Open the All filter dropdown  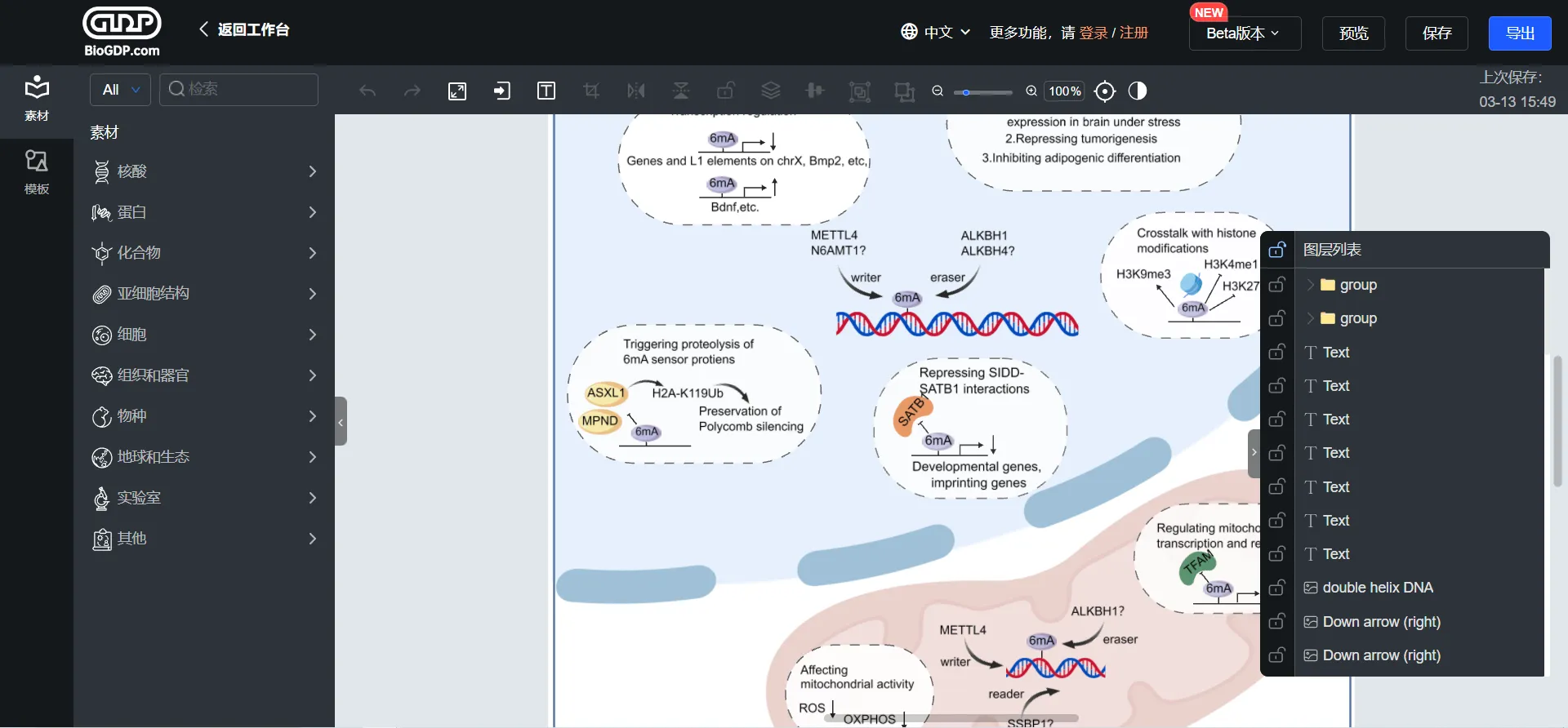click(x=121, y=90)
